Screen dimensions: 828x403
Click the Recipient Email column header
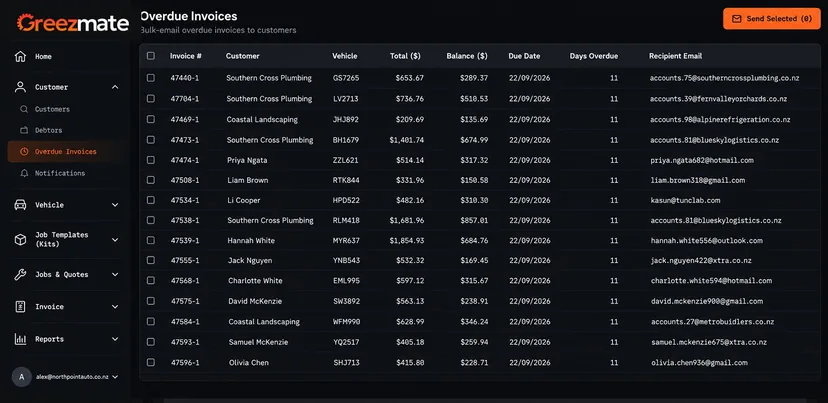[675, 56]
